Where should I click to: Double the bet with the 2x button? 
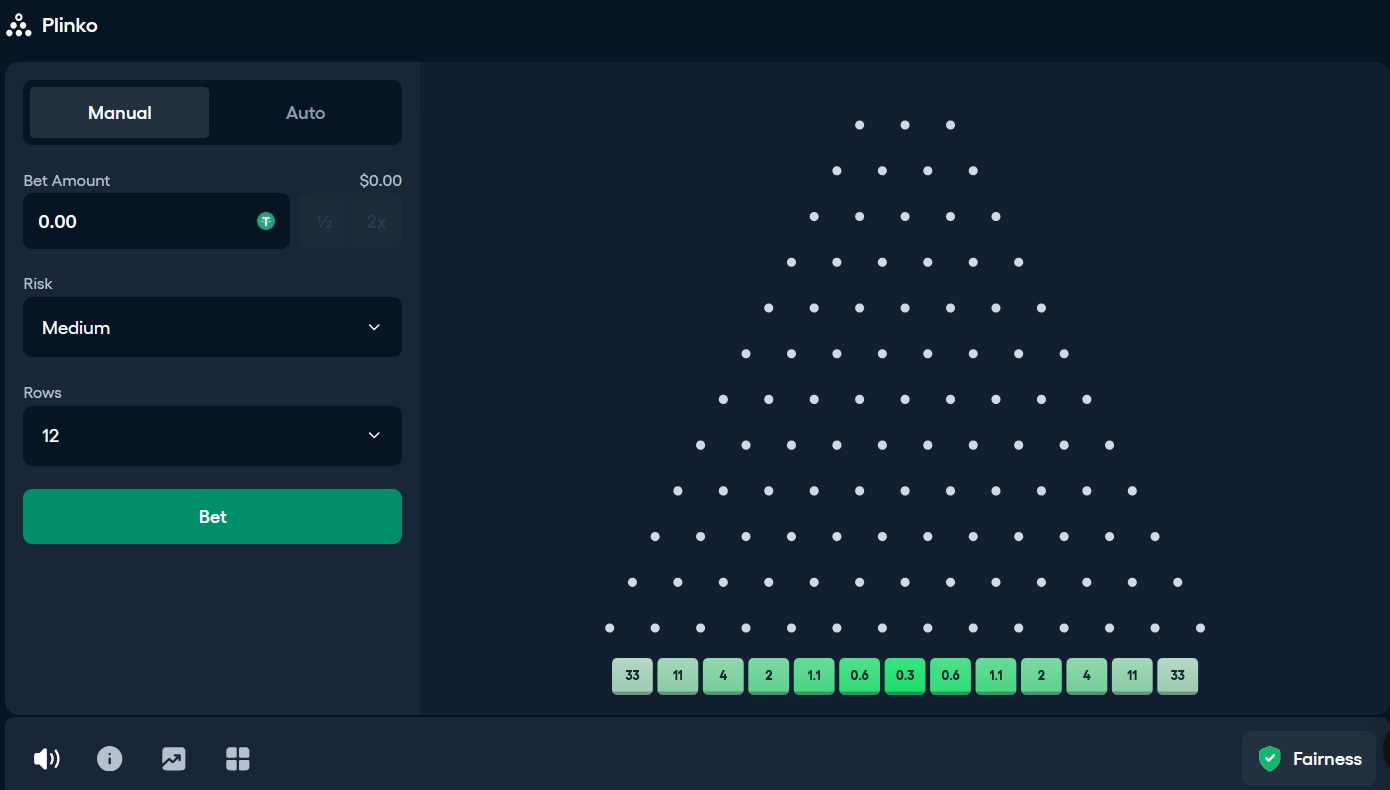click(x=377, y=221)
